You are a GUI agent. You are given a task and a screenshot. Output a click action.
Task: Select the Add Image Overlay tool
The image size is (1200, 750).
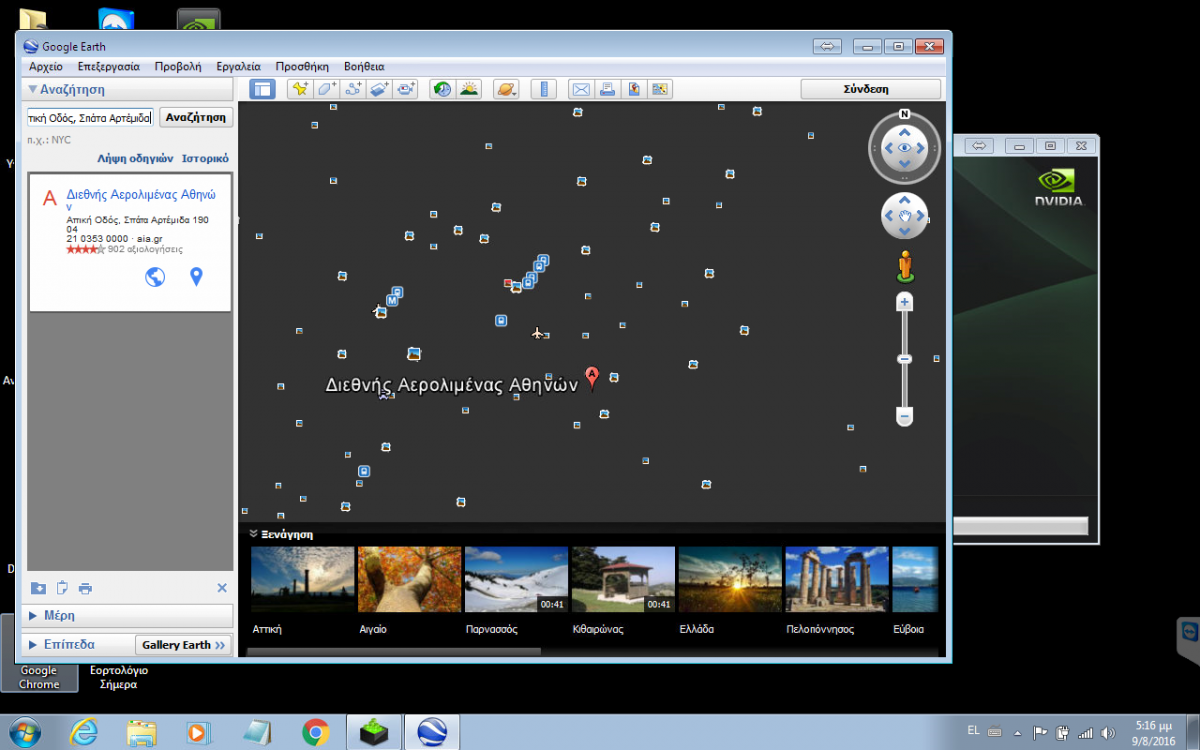coord(378,89)
